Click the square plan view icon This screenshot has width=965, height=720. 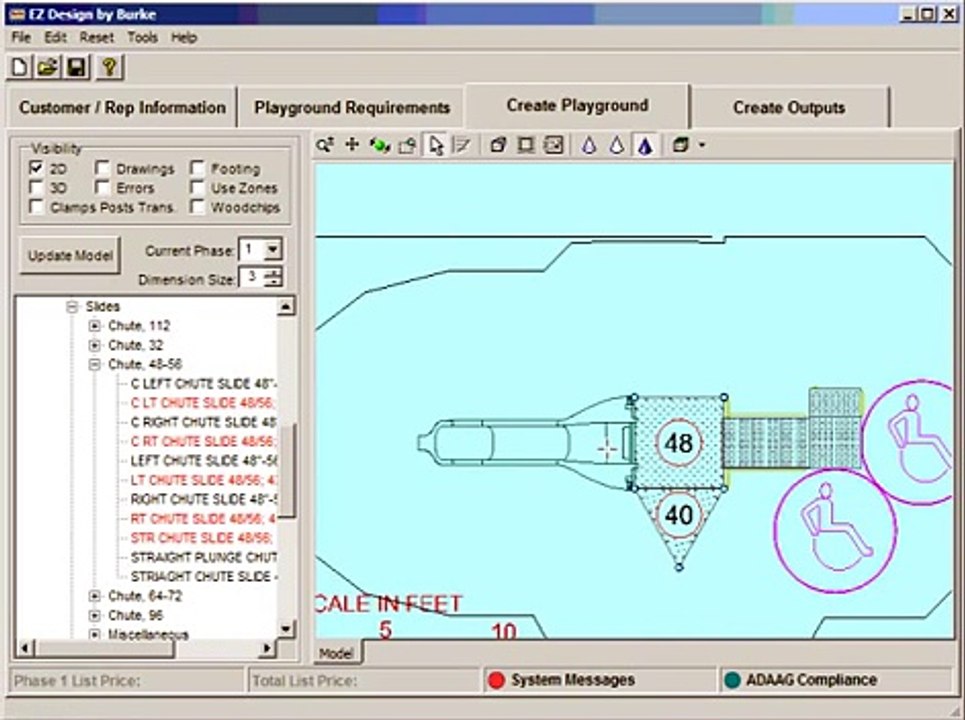tap(526, 145)
